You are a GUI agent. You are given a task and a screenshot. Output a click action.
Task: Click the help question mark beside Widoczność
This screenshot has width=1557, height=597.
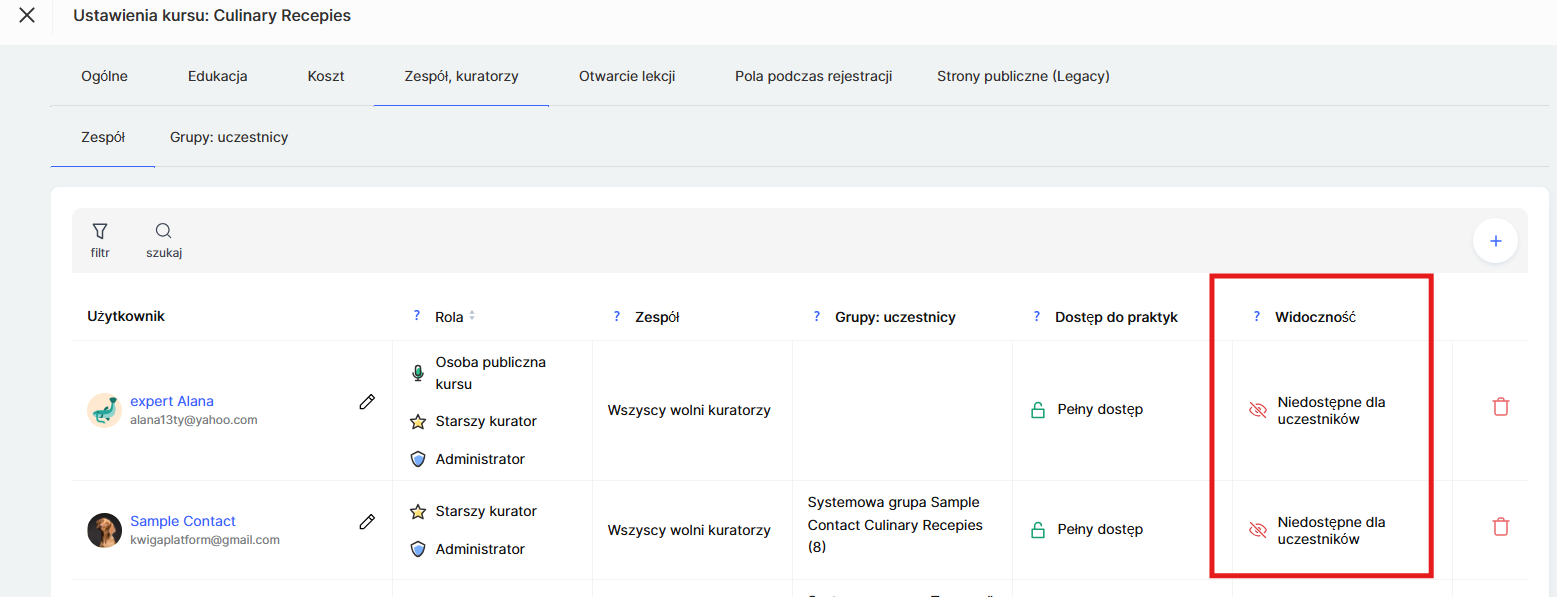1256,316
